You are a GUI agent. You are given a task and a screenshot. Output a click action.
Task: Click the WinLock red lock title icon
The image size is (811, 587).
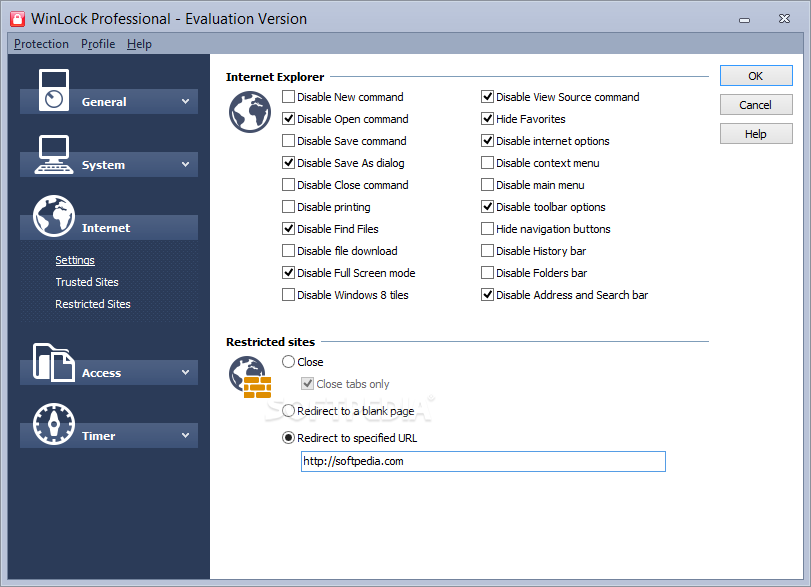(18, 19)
